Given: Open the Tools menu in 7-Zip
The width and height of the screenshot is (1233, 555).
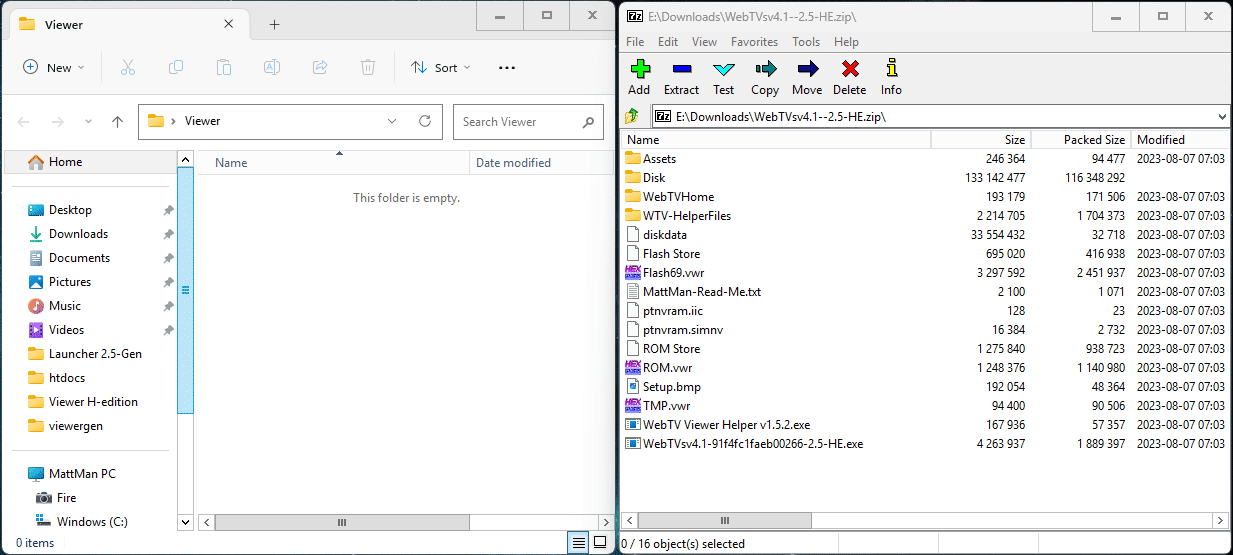Looking at the screenshot, I should [806, 42].
